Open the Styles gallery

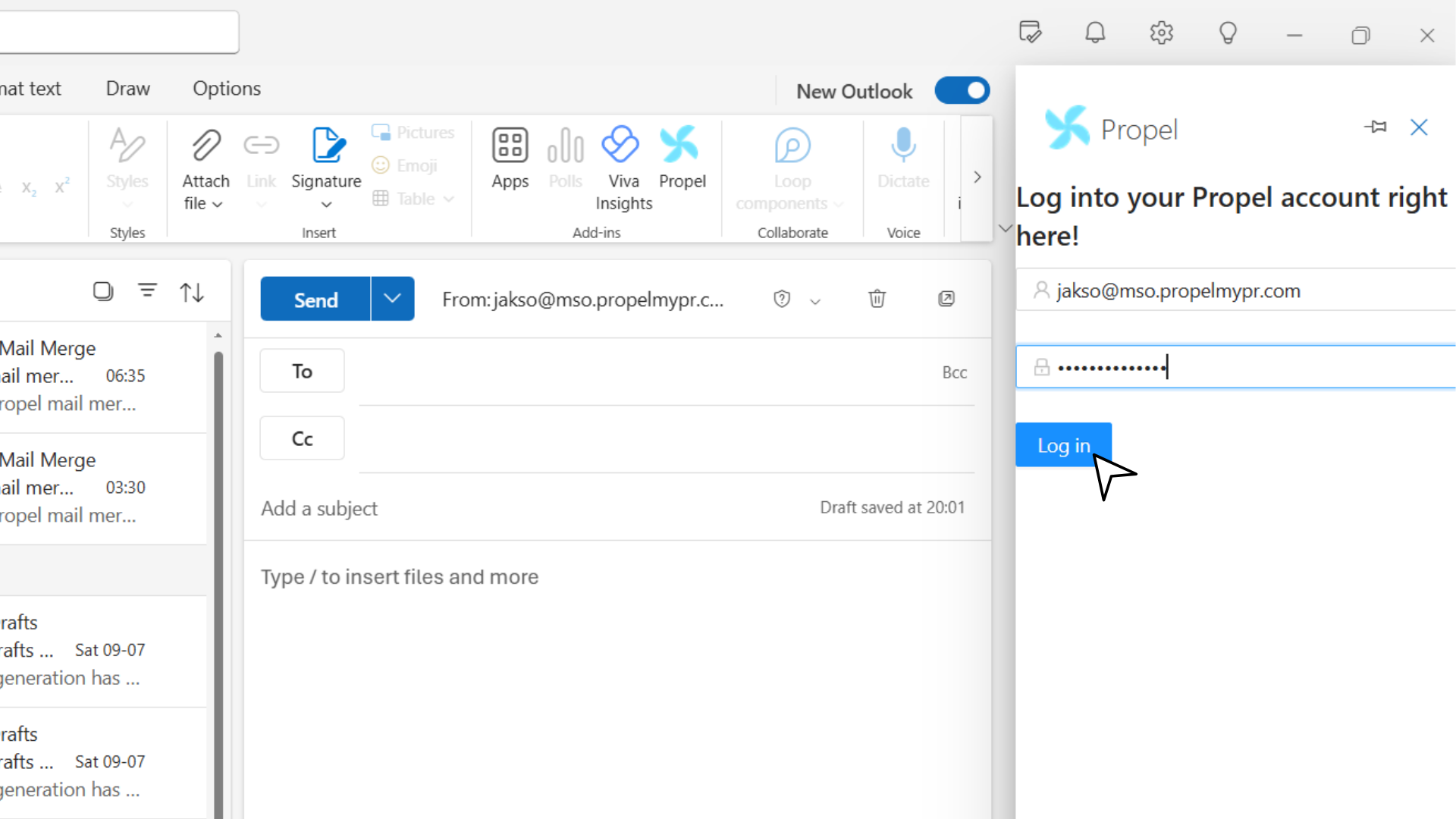(x=127, y=170)
